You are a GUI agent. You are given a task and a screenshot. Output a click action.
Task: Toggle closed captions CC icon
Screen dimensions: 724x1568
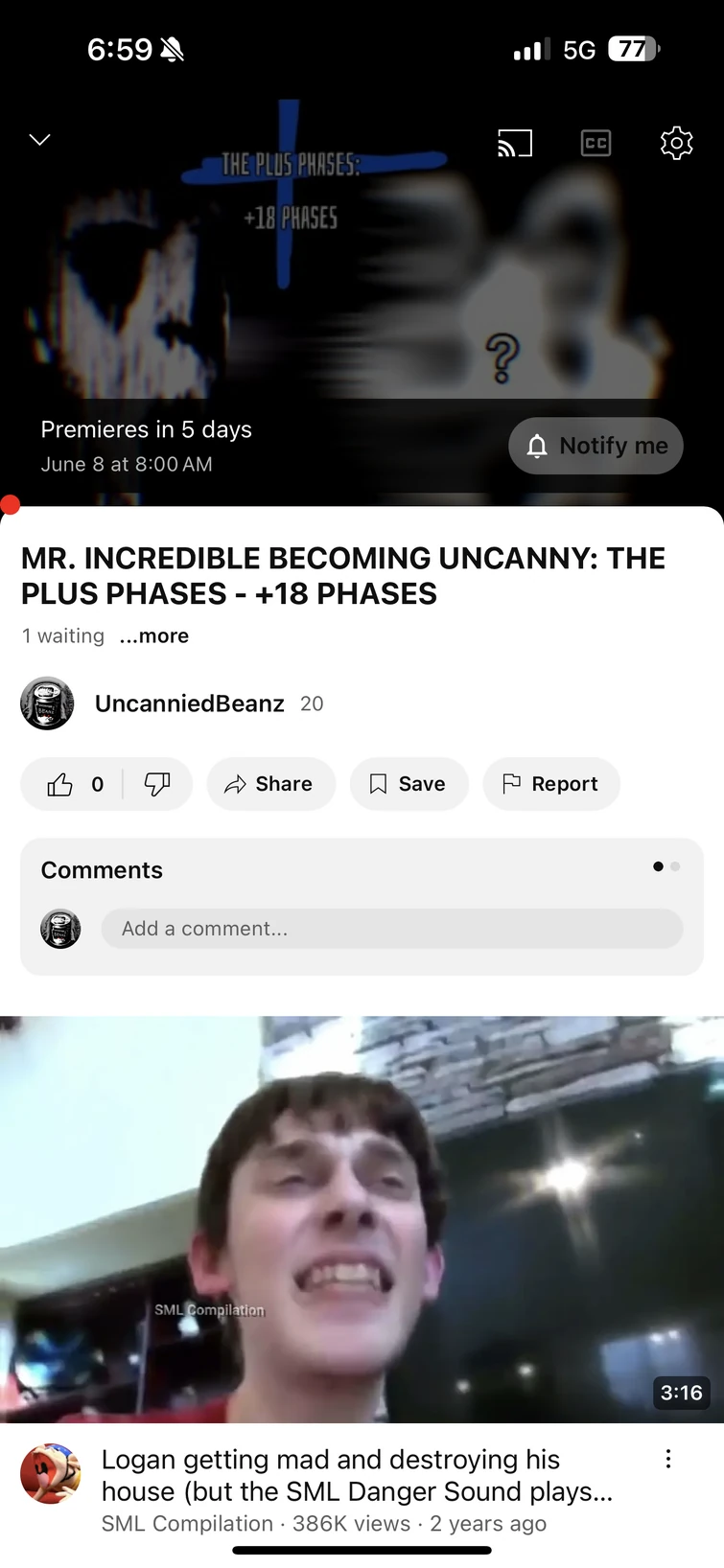596,143
